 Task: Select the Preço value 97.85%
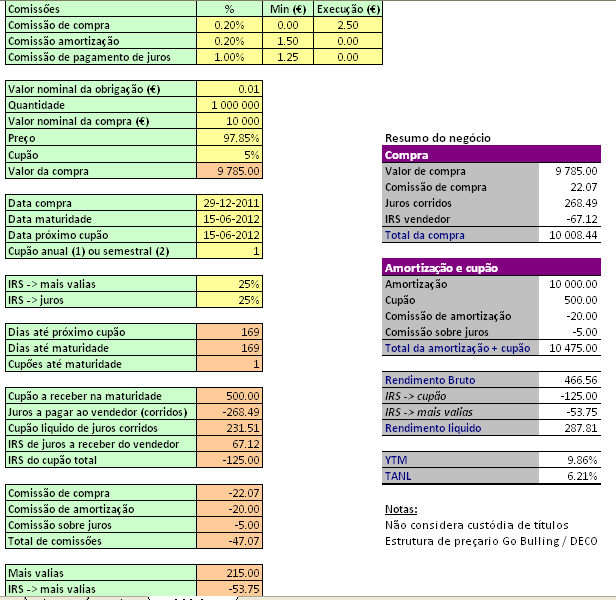pos(229,138)
